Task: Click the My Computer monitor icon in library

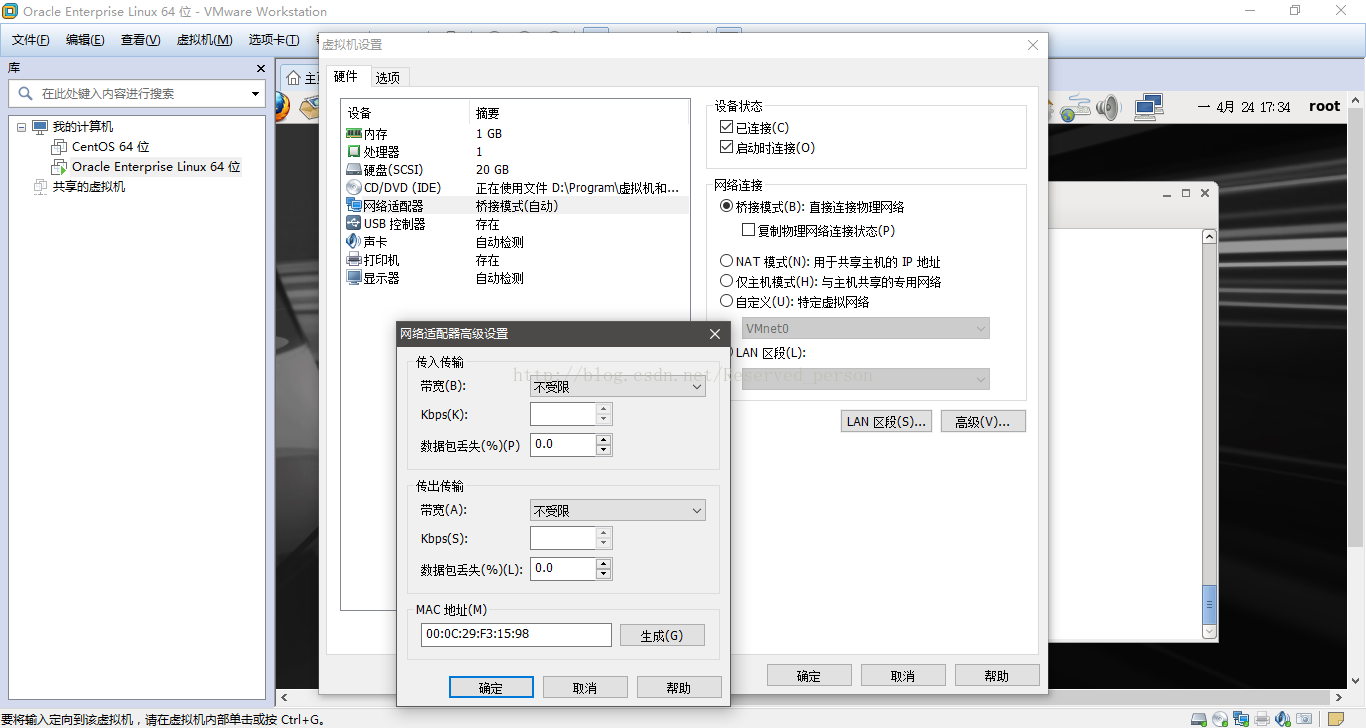Action: click(40, 127)
